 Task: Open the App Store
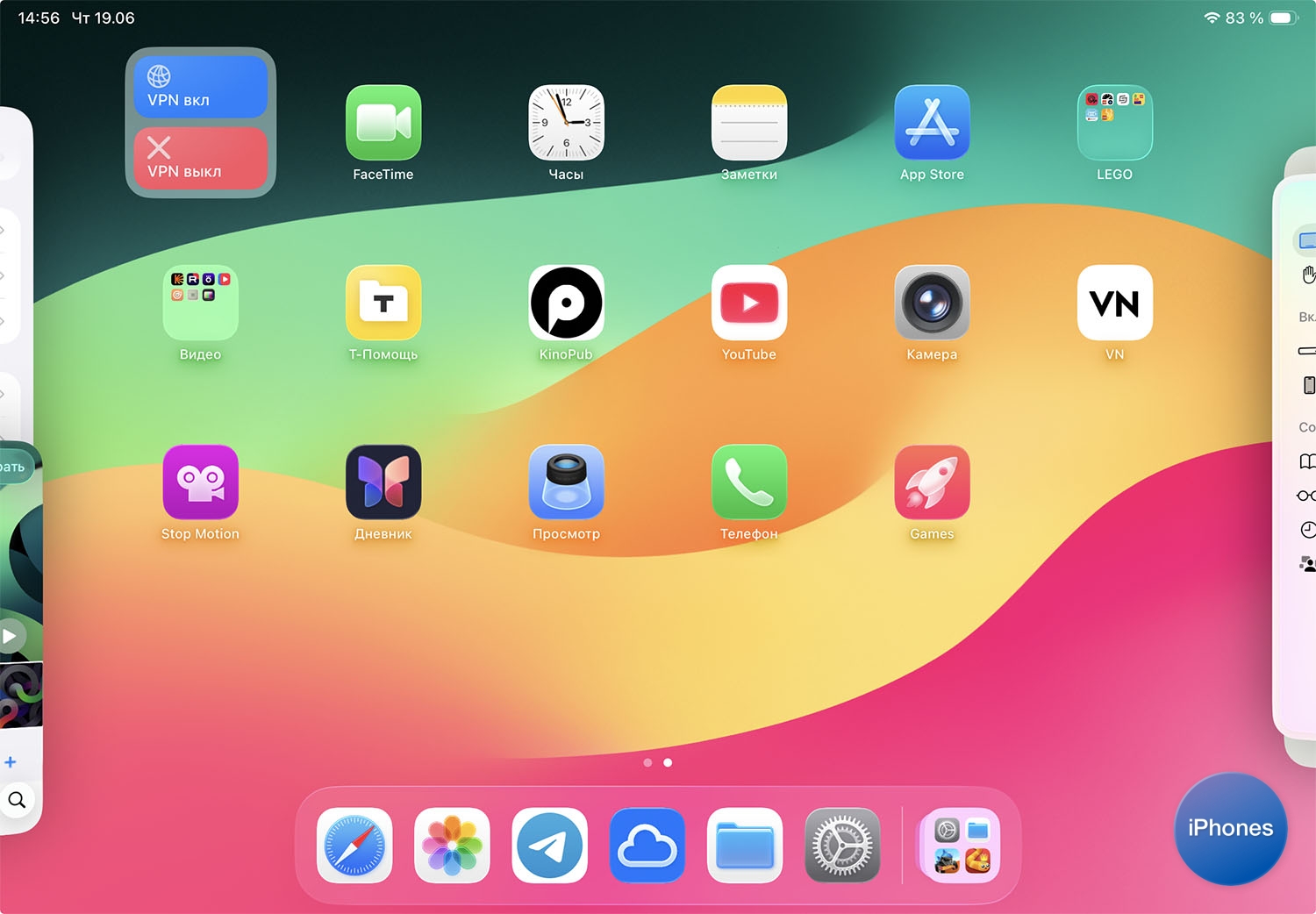coord(932,123)
